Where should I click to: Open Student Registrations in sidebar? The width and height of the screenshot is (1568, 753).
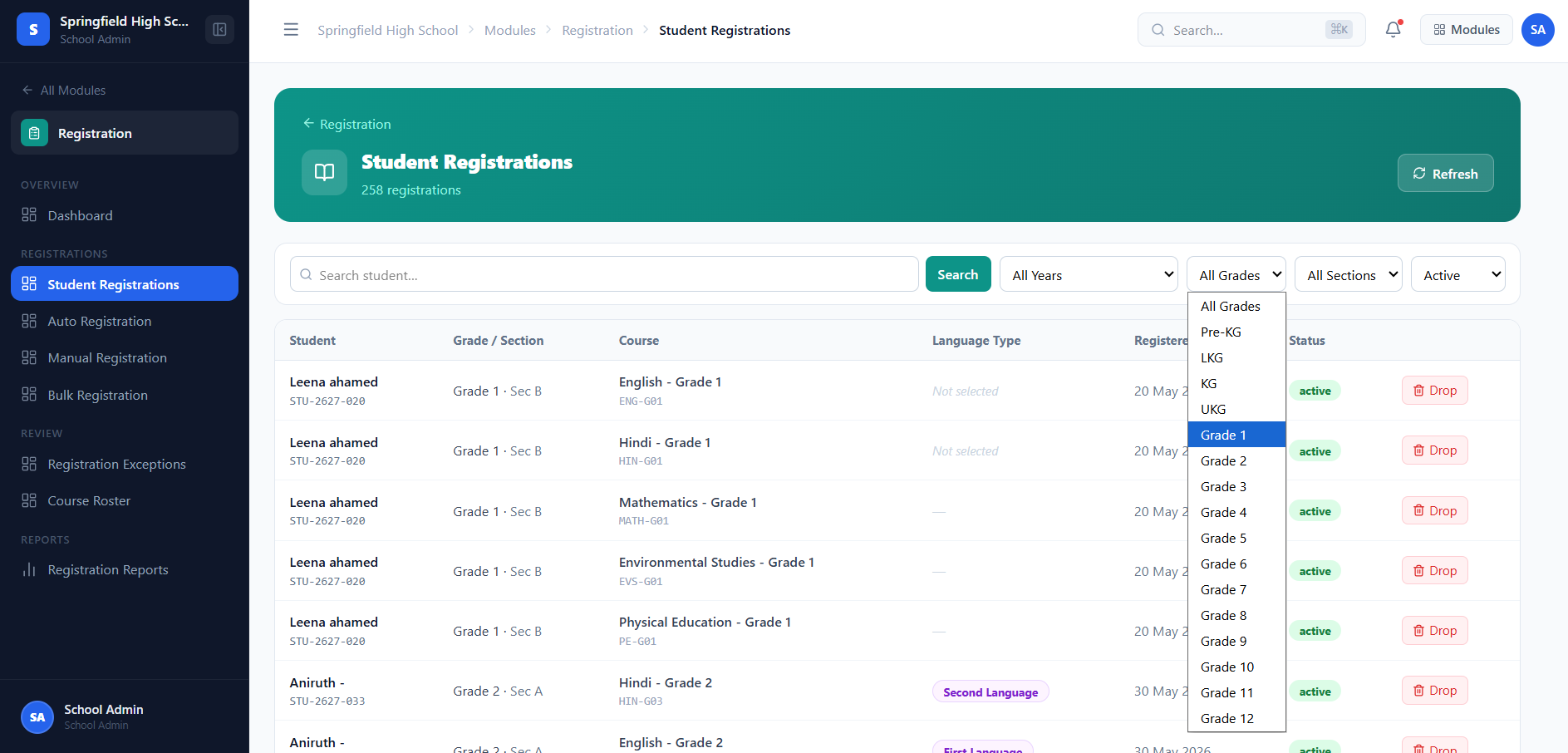125,283
